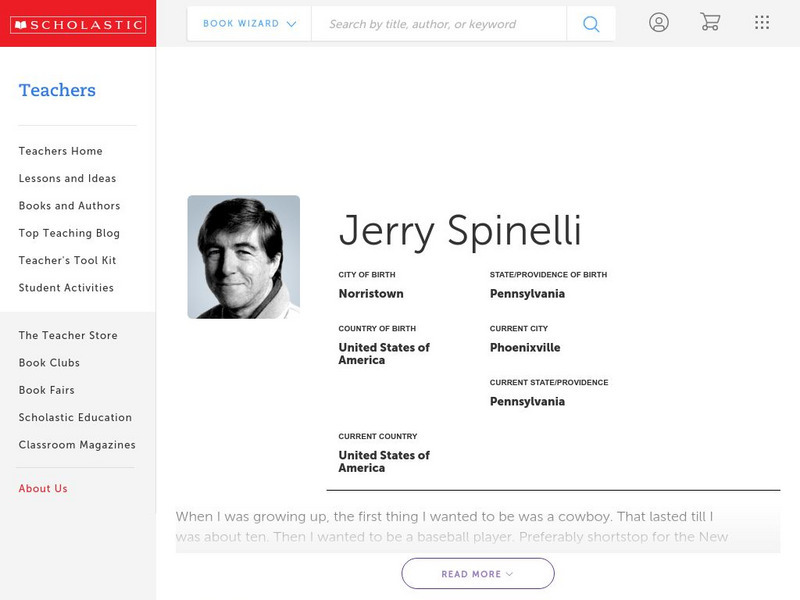Click the search magnifier icon
Screen dimensions: 800x600
coord(591,24)
